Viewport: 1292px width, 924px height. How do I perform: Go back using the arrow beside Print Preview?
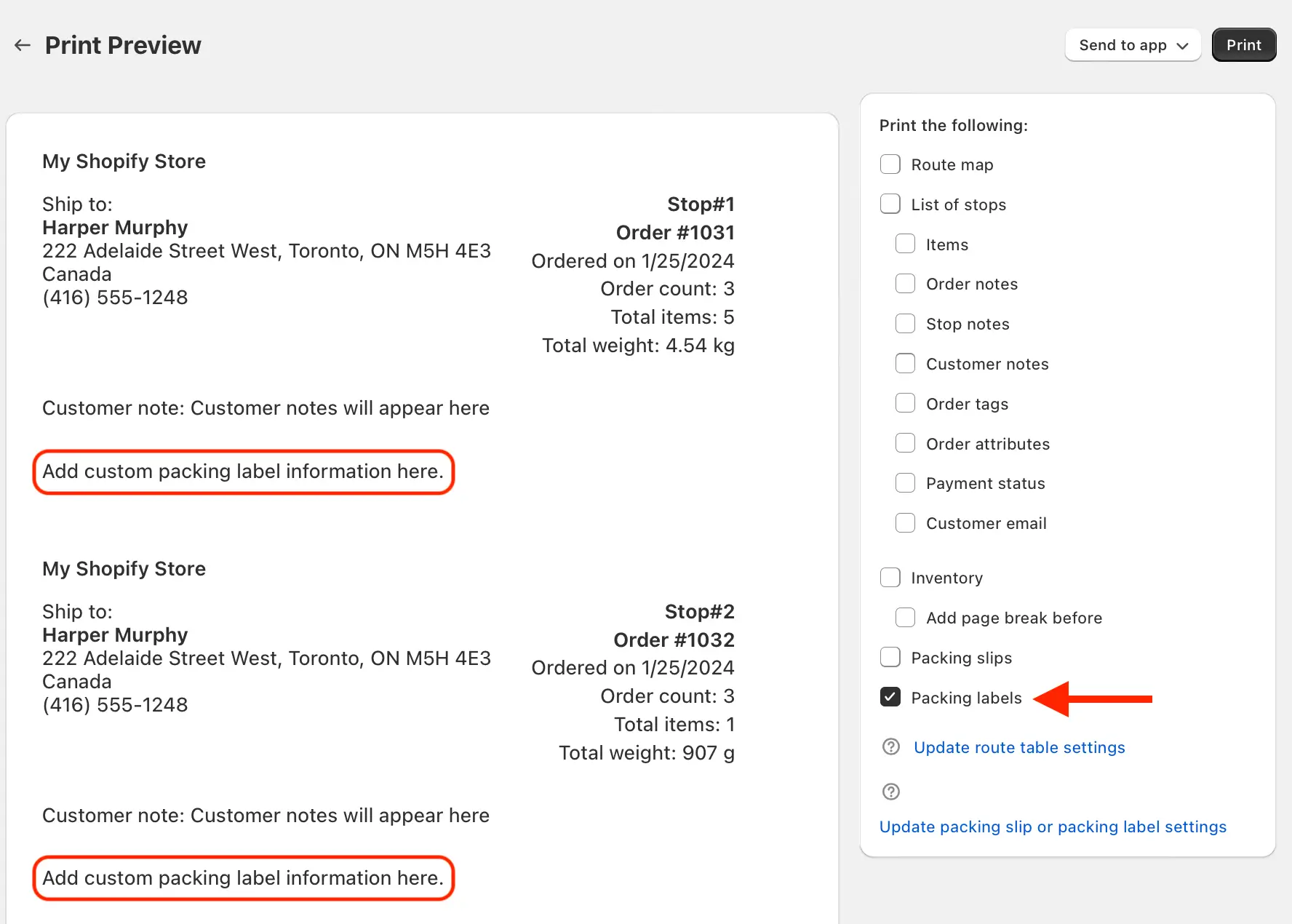23,45
